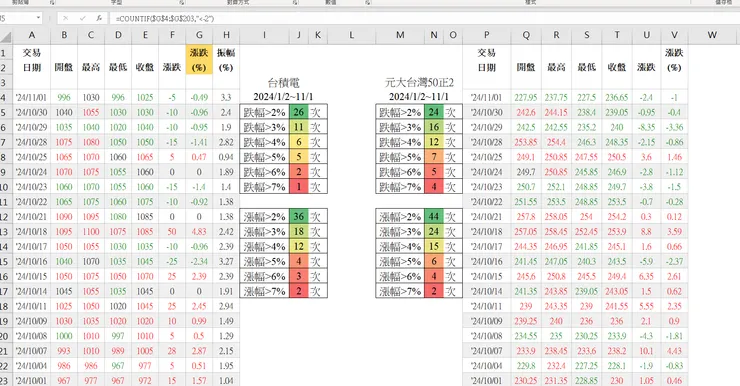Click the 3.3 amplitude value in column H

point(227,98)
